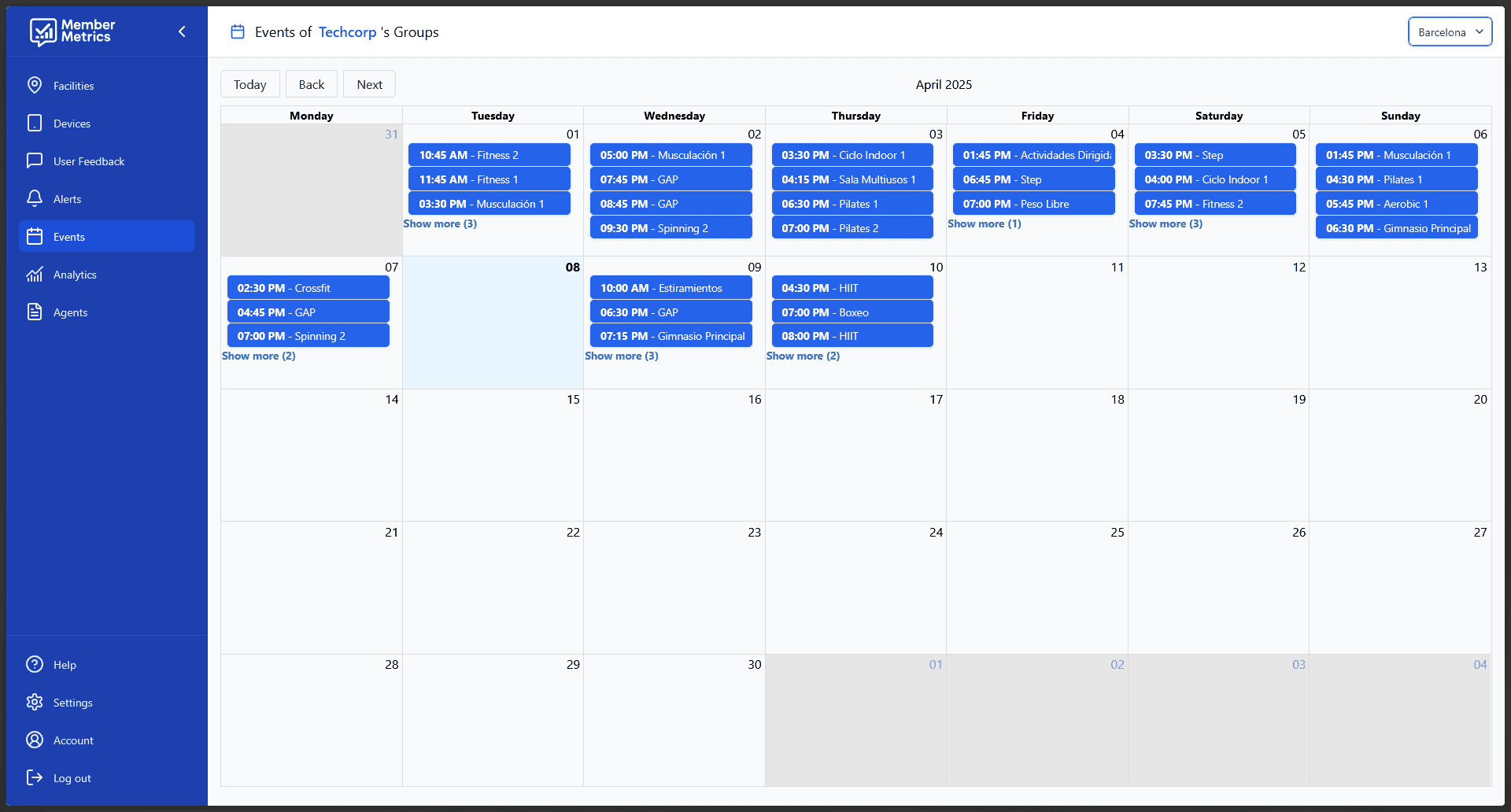Click the Agents document icon
This screenshot has width=1511, height=812.
tap(35, 312)
